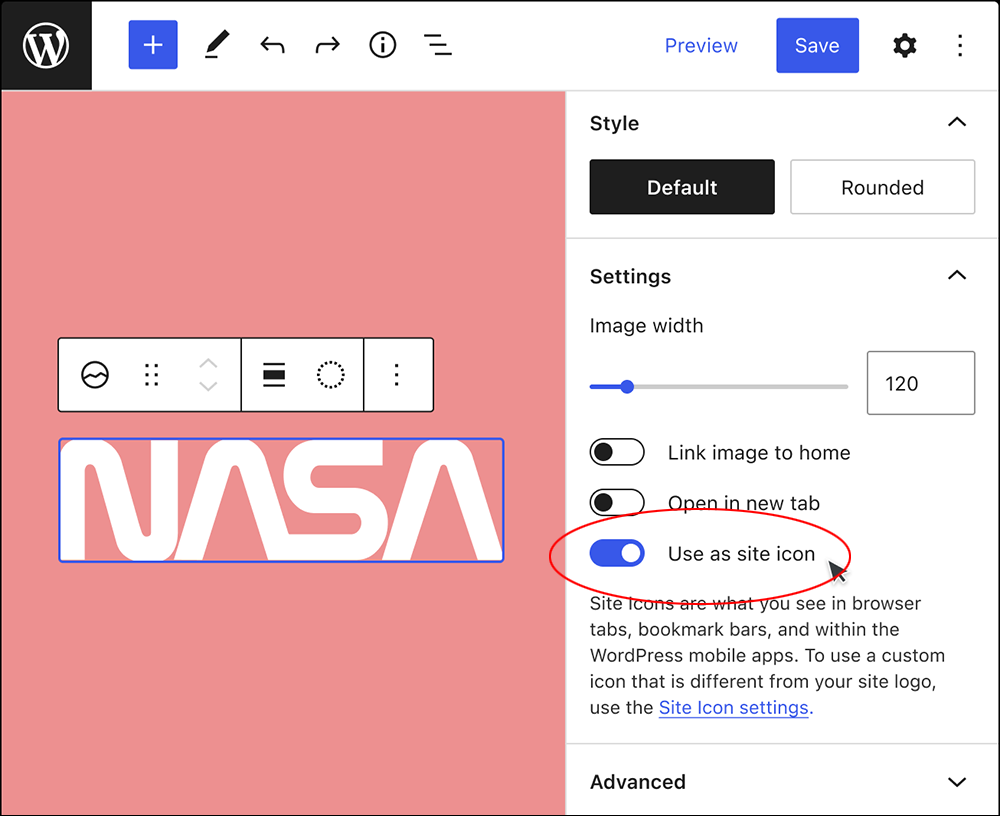This screenshot has height=816, width=1000.
Task: Click the block drag handle dots
Action: pos(151,375)
